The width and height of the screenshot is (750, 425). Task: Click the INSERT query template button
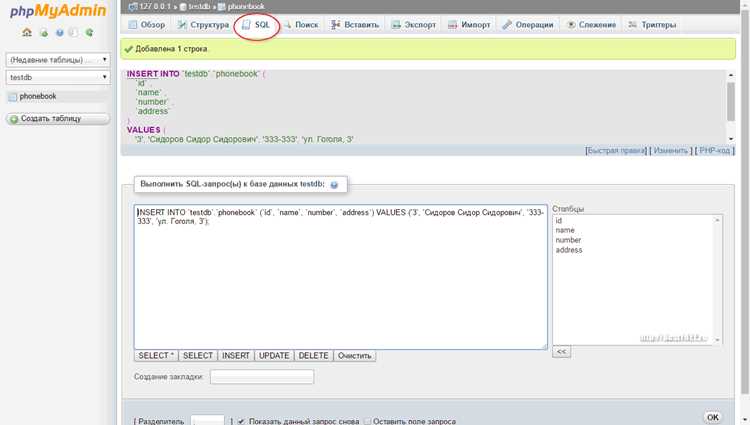[236, 356]
